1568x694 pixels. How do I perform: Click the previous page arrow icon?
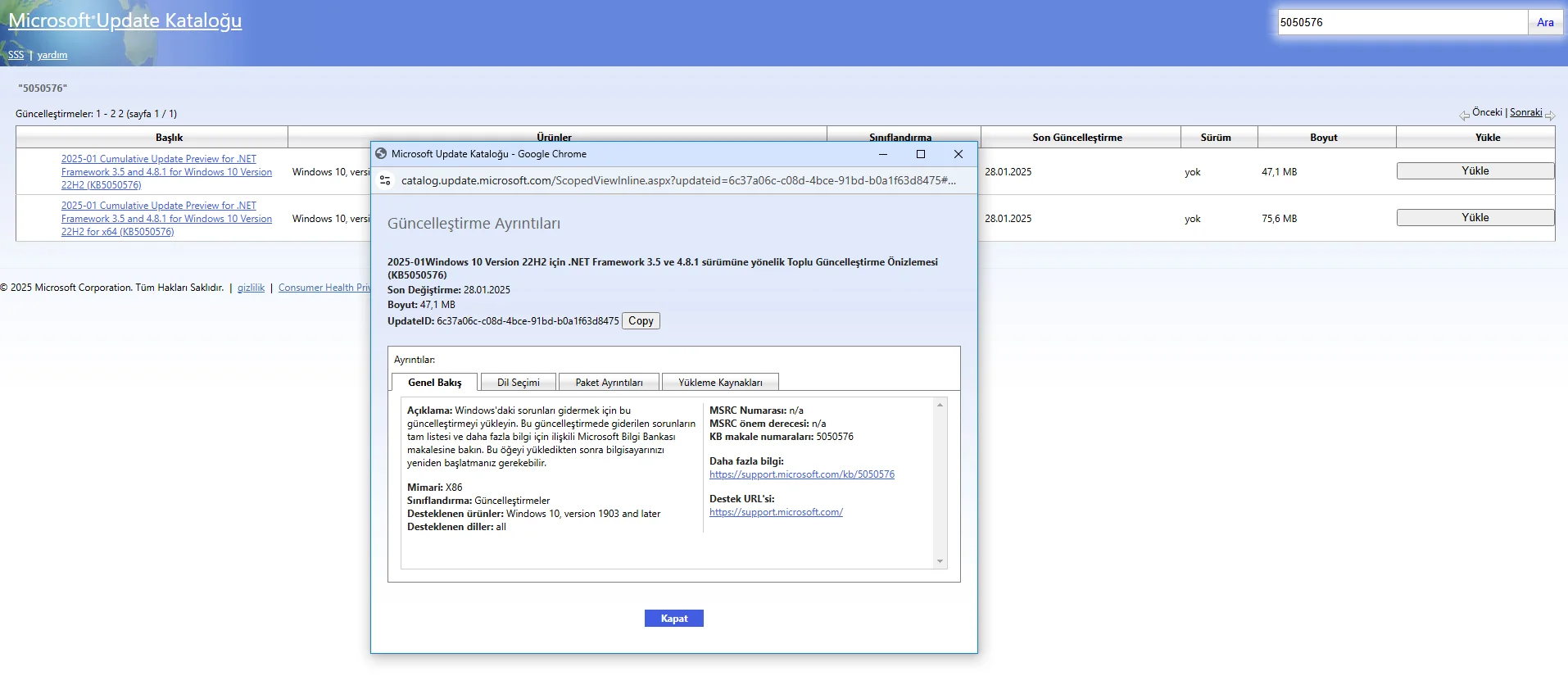[1464, 116]
